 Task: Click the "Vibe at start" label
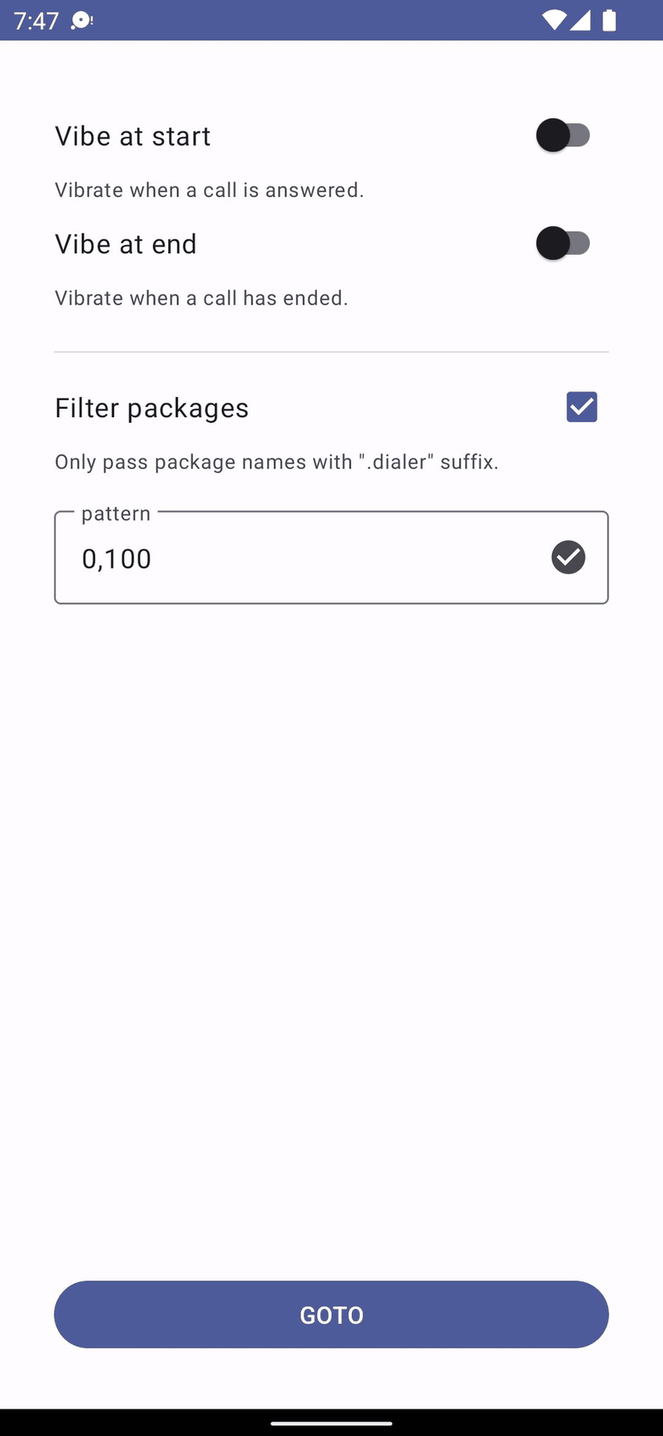133,136
